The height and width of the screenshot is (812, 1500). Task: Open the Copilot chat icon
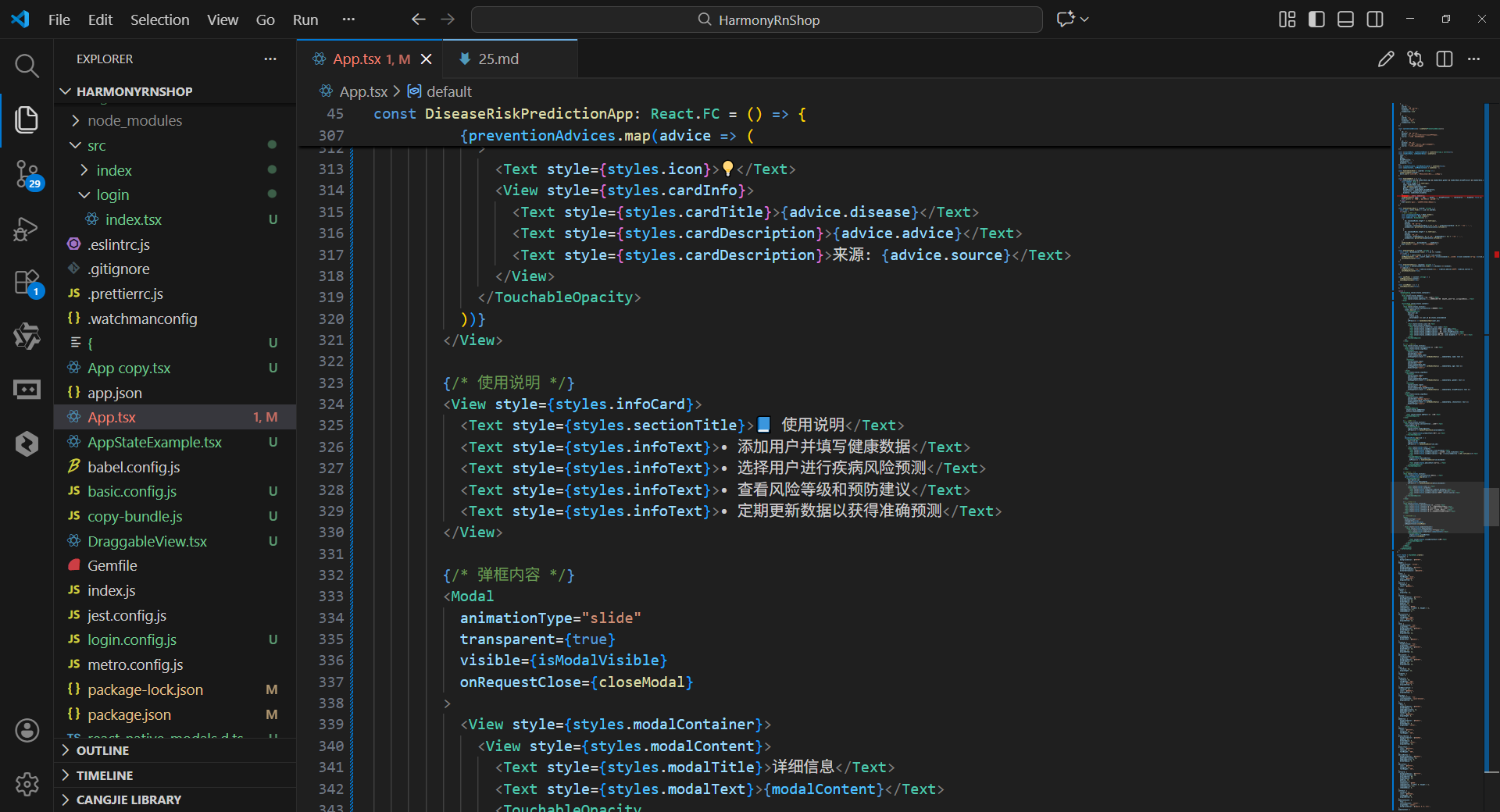tap(1066, 20)
